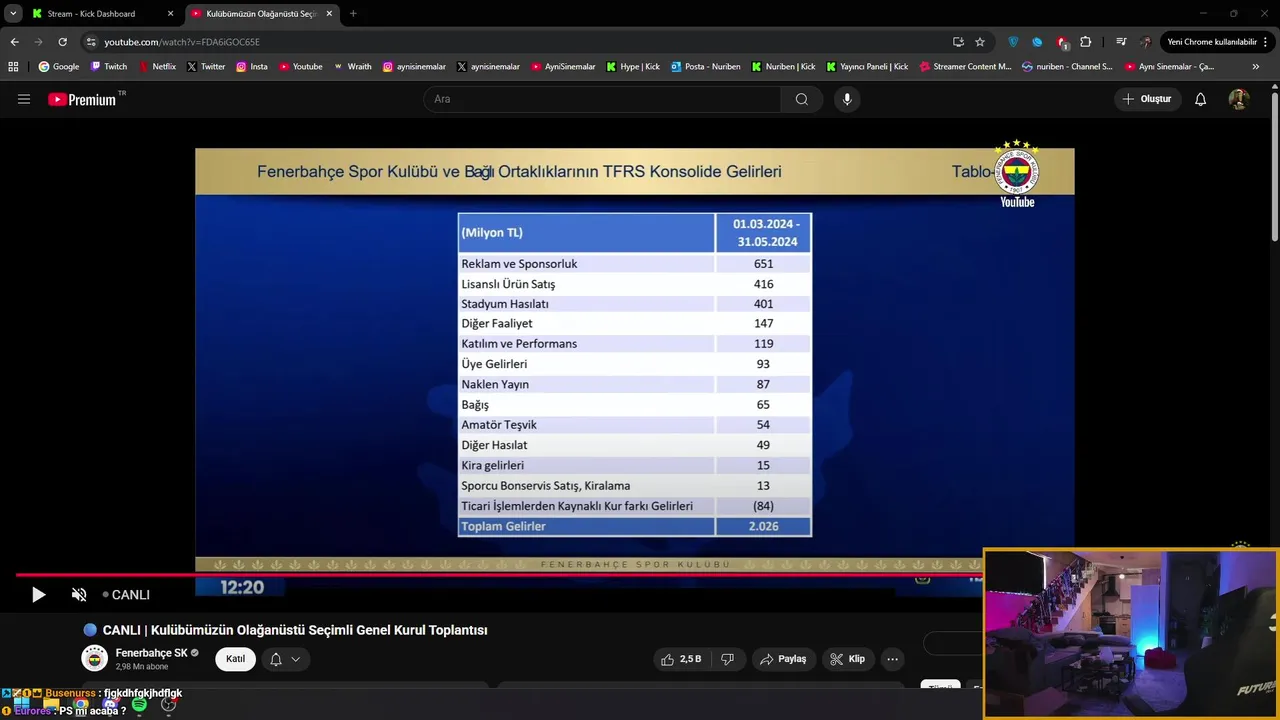Open the Oluştur create menu
This screenshot has height=720, width=1280.
point(1147,99)
